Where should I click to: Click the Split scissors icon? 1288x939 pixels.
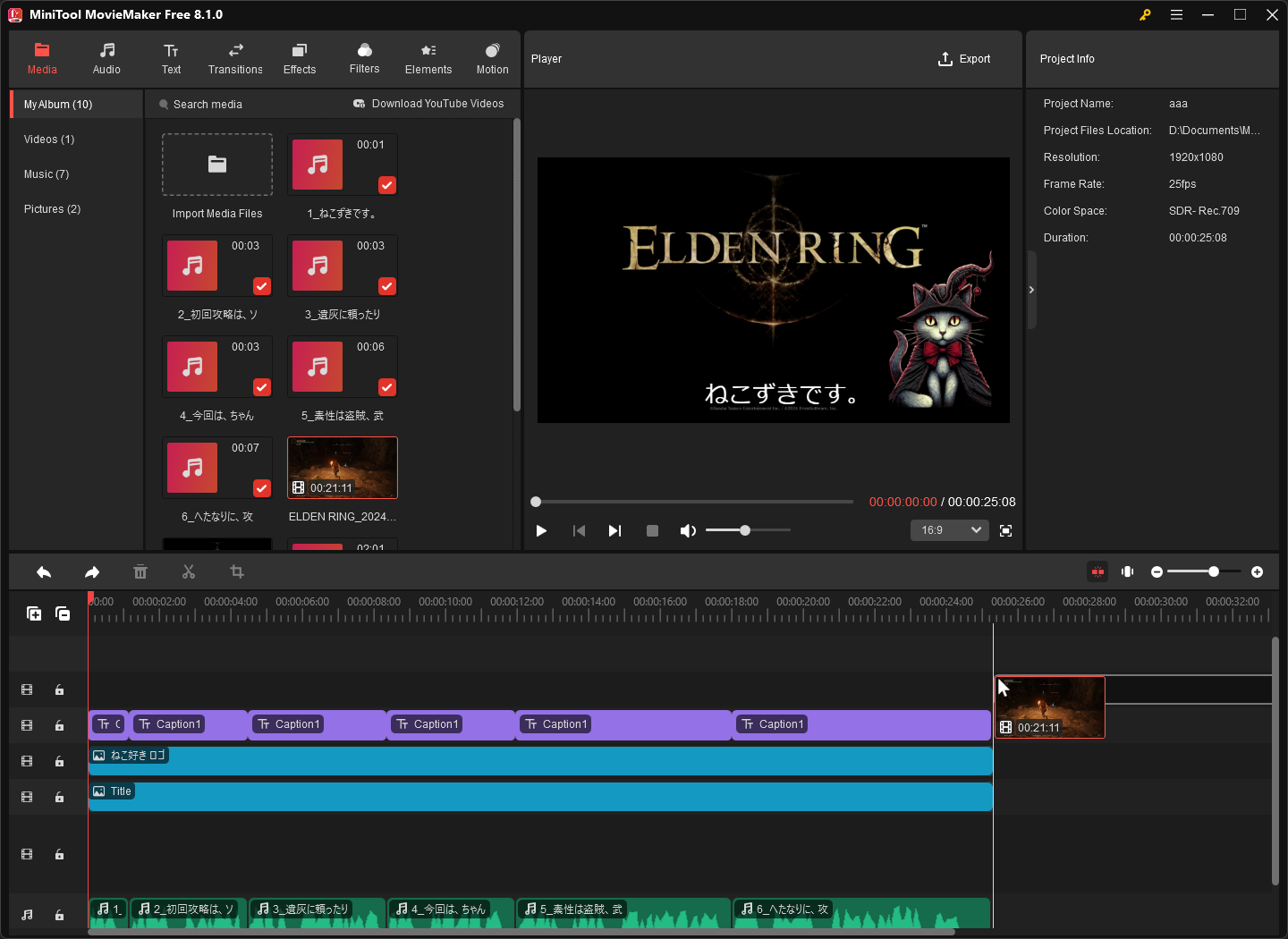[189, 572]
